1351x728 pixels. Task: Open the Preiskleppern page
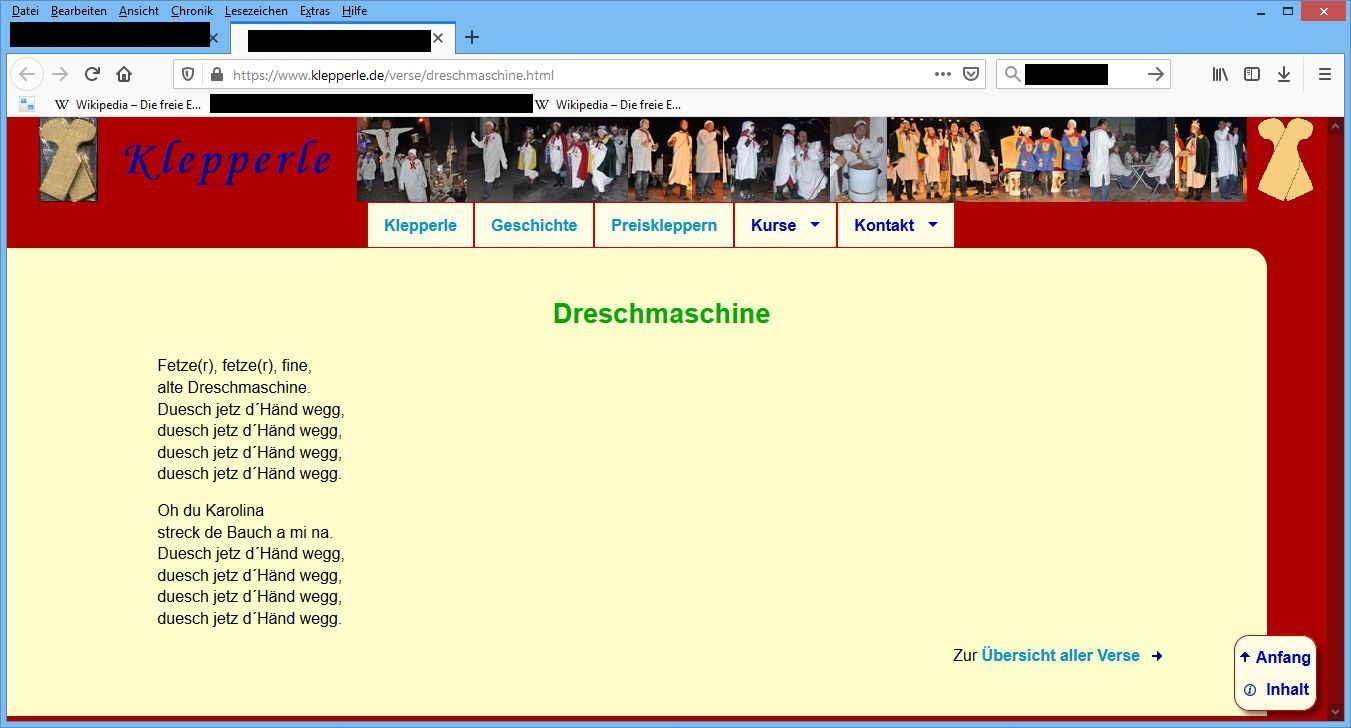click(x=664, y=225)
